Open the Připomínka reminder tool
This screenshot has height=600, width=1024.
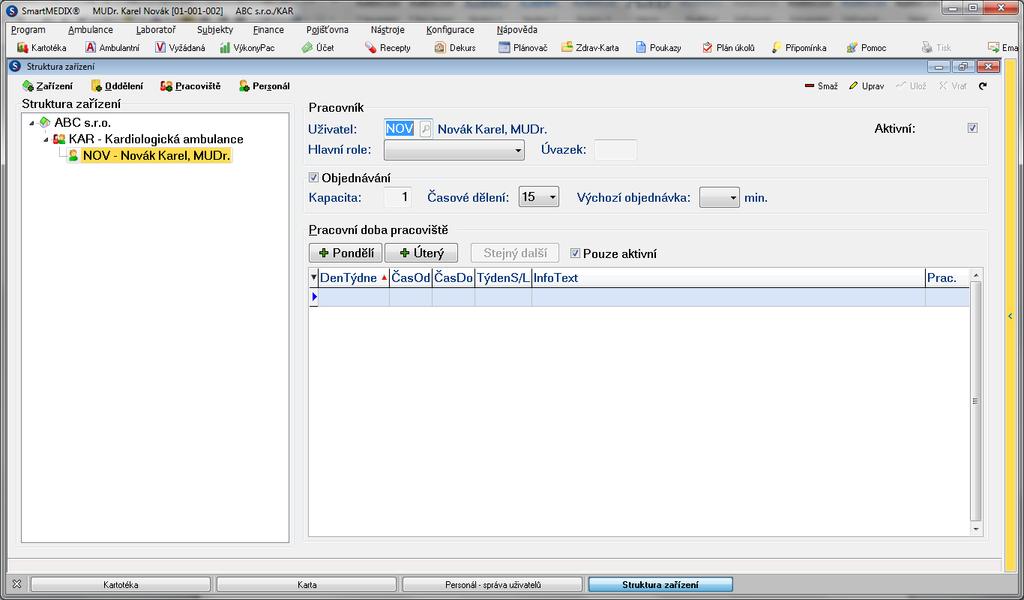[x=799, y=48]
